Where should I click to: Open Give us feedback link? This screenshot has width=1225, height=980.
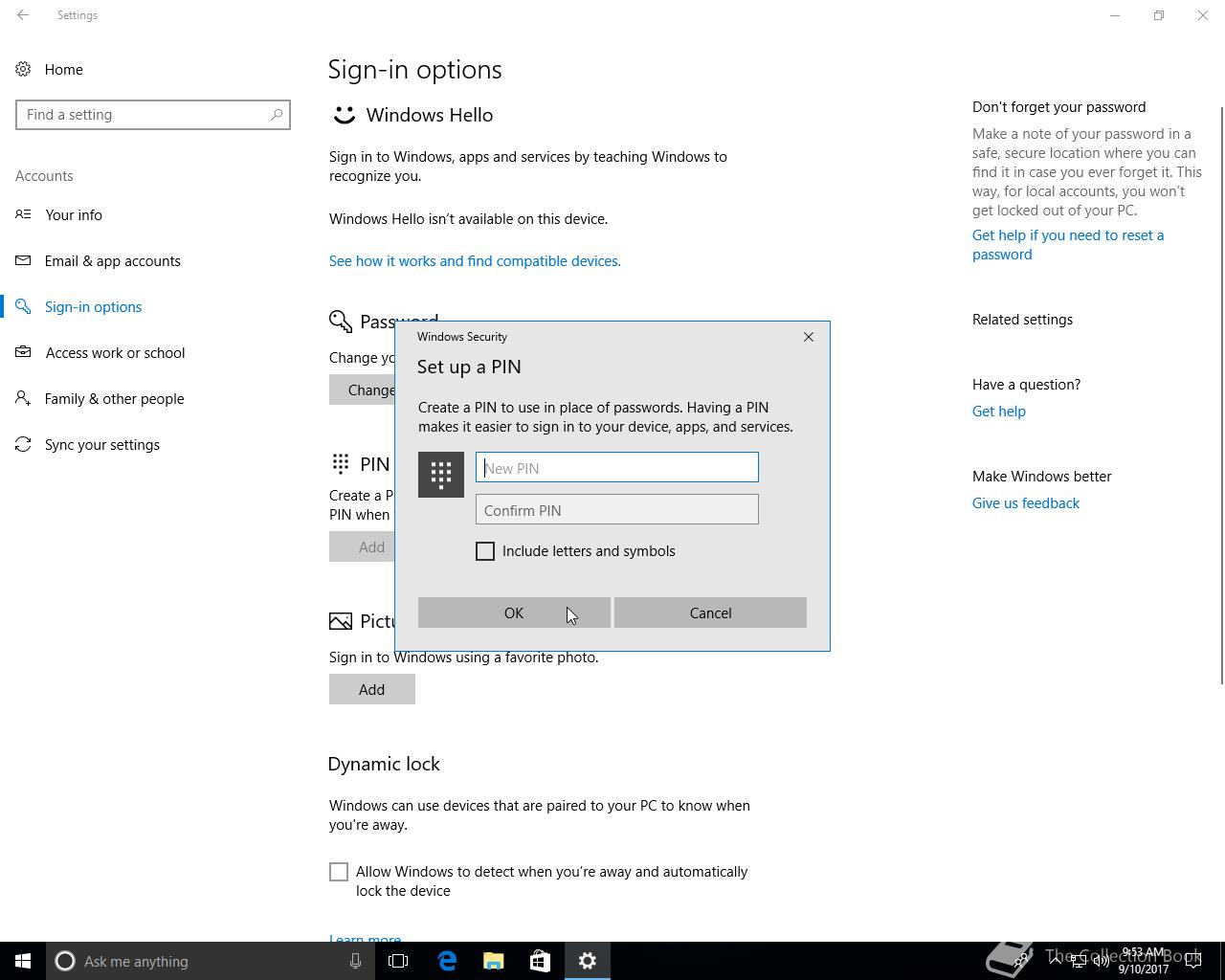1026,503
